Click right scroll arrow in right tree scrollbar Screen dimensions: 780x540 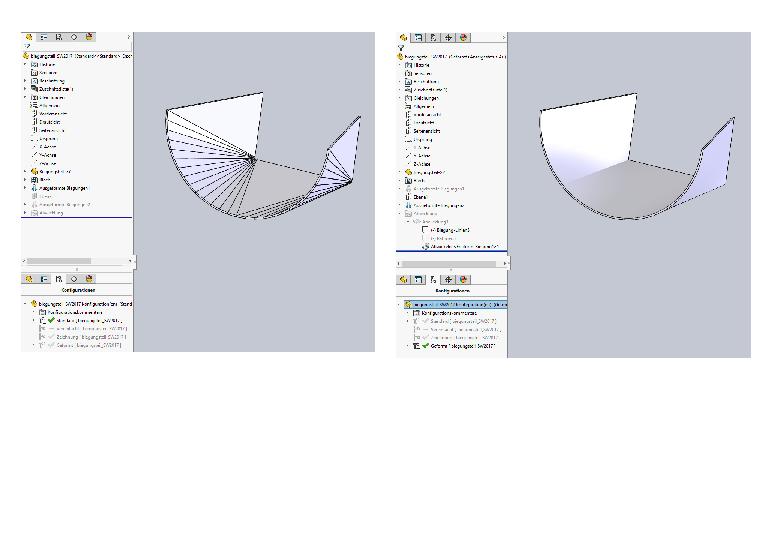click(504, 264)
